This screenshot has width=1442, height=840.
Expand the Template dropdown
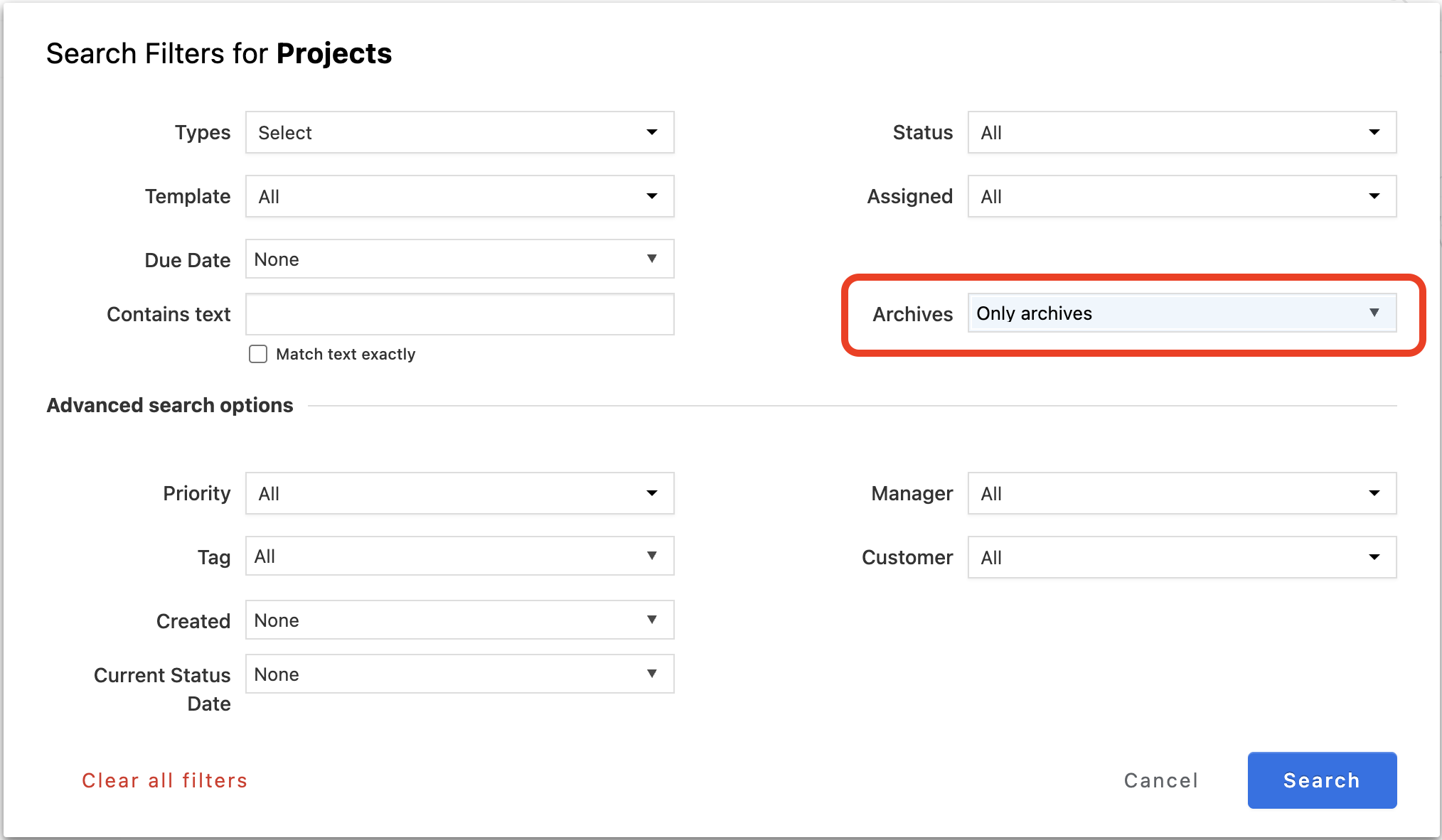click(459, 196)
